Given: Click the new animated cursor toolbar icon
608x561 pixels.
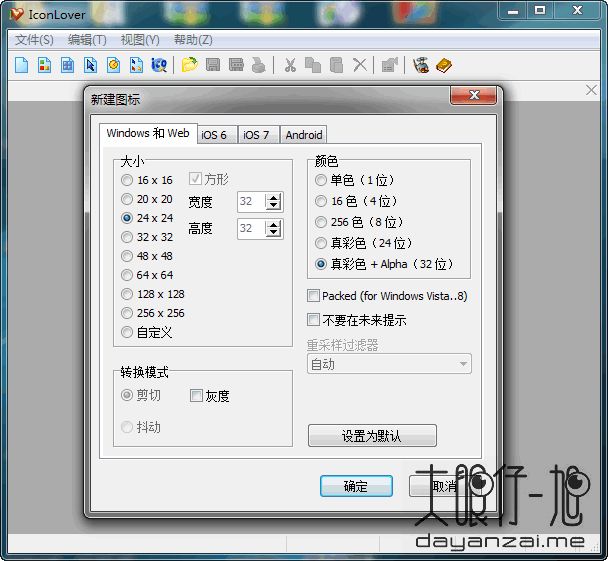Looking at the screenshot, I should click(x=113, y=65).
